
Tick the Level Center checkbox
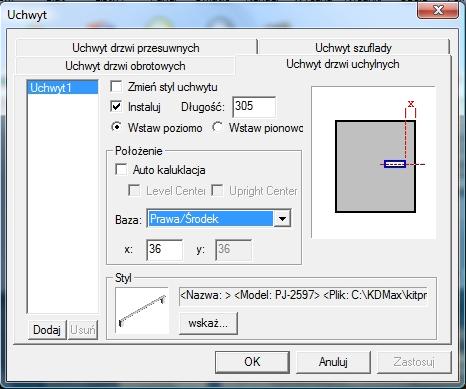[134, 191]
